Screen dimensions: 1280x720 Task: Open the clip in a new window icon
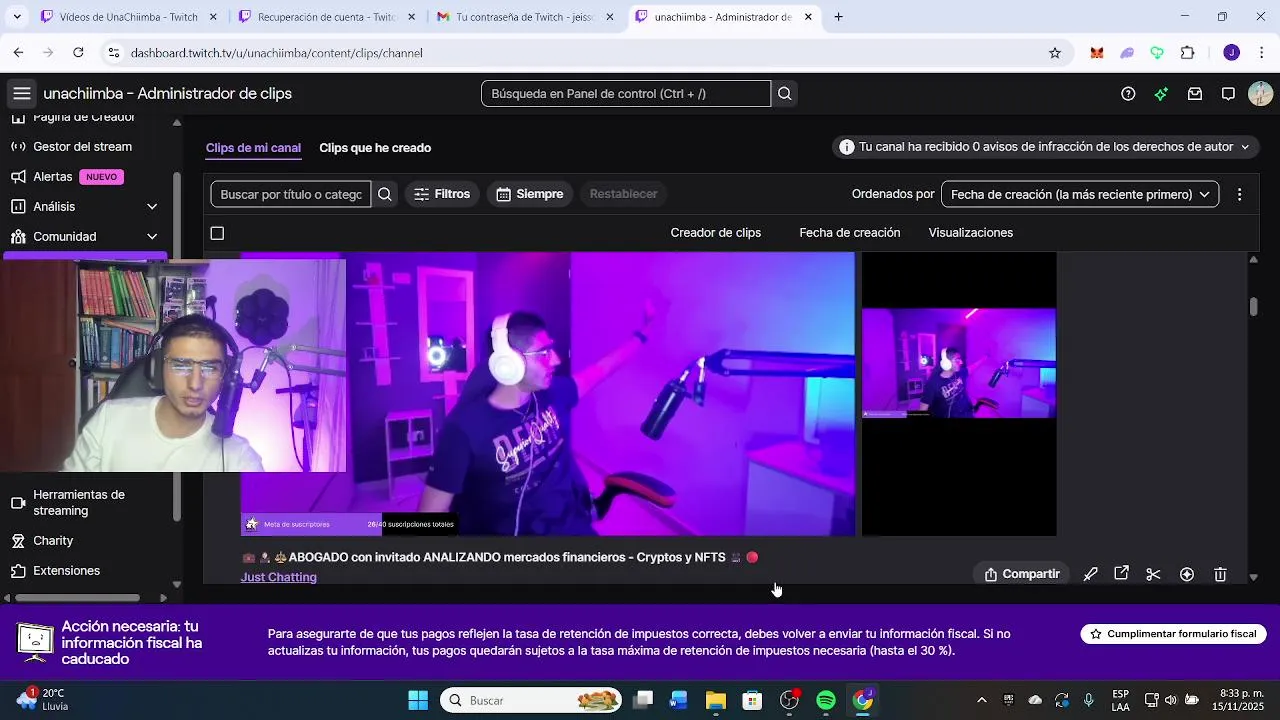click(x=1122, y=574)
